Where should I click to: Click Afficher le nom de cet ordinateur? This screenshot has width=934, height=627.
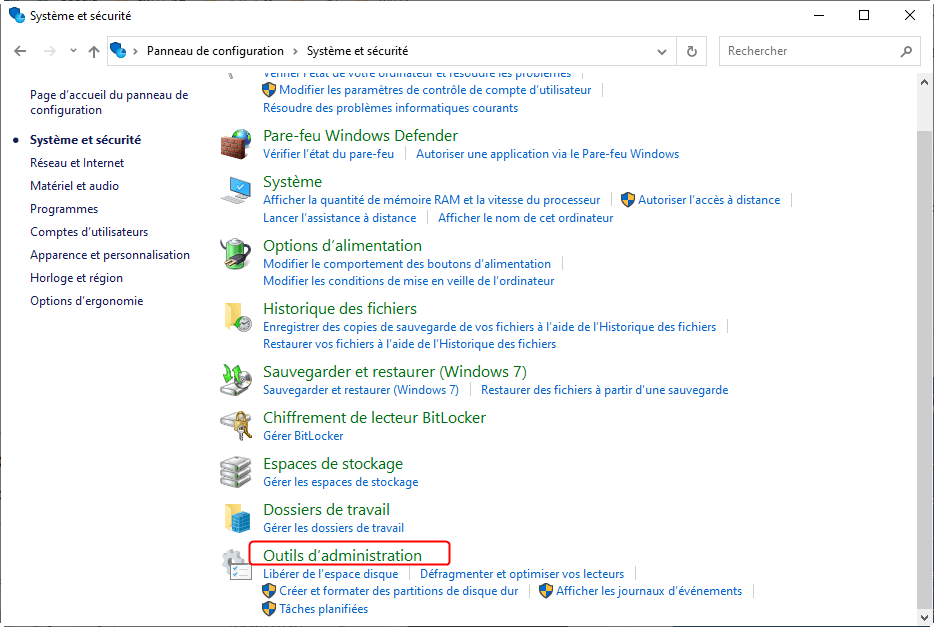tap(525, 218)
